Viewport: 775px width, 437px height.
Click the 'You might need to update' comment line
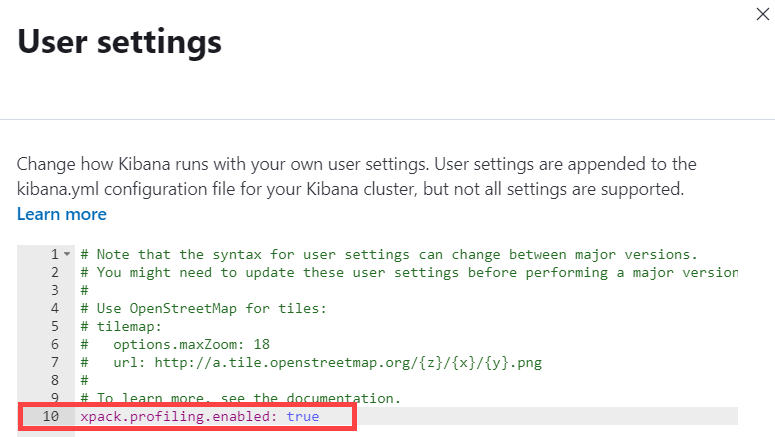(x=400, y=272)
